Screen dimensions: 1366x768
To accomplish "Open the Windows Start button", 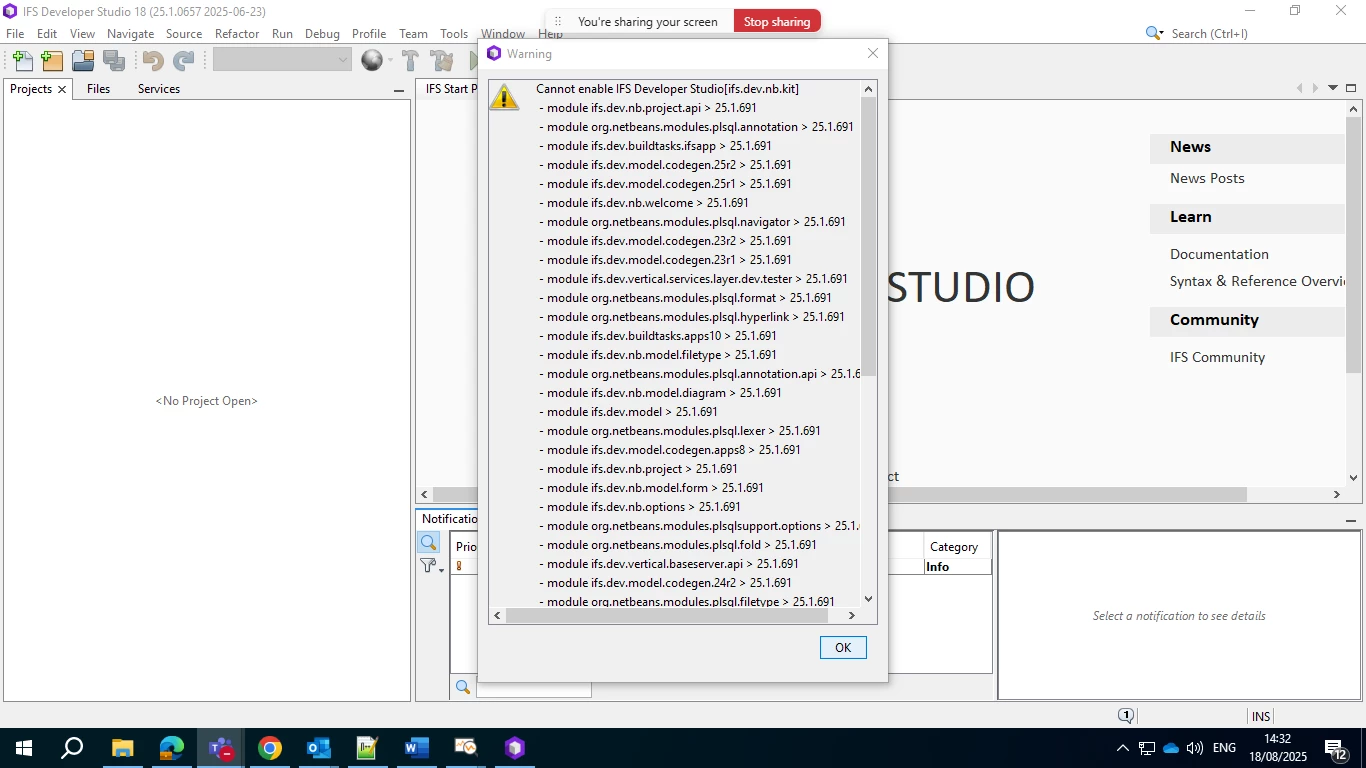I will coord(24,748).
